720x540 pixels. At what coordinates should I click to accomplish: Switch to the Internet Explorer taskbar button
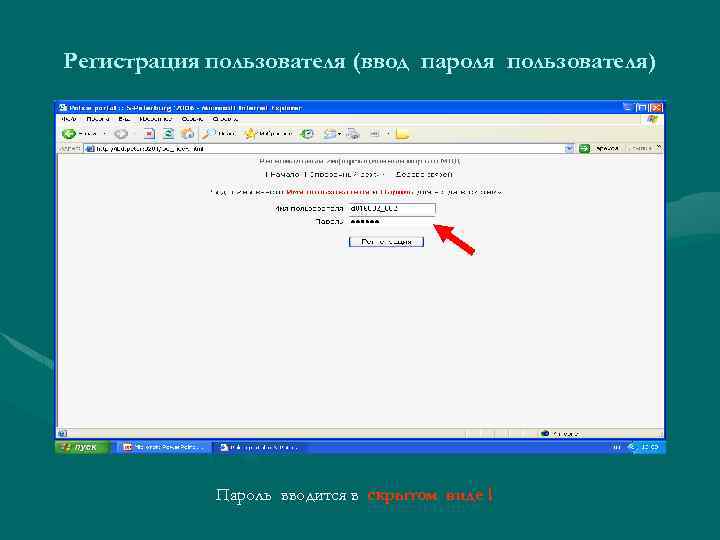pyautogui.click(x=259, y=447)
